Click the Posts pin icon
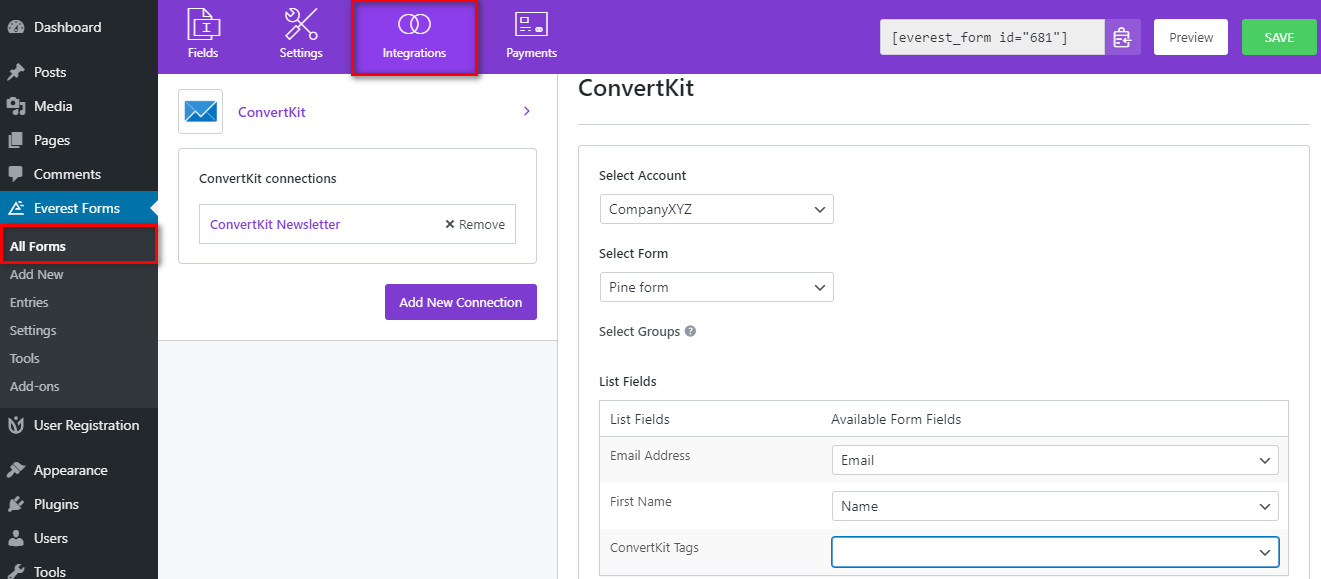 click(x=16, y=72)
